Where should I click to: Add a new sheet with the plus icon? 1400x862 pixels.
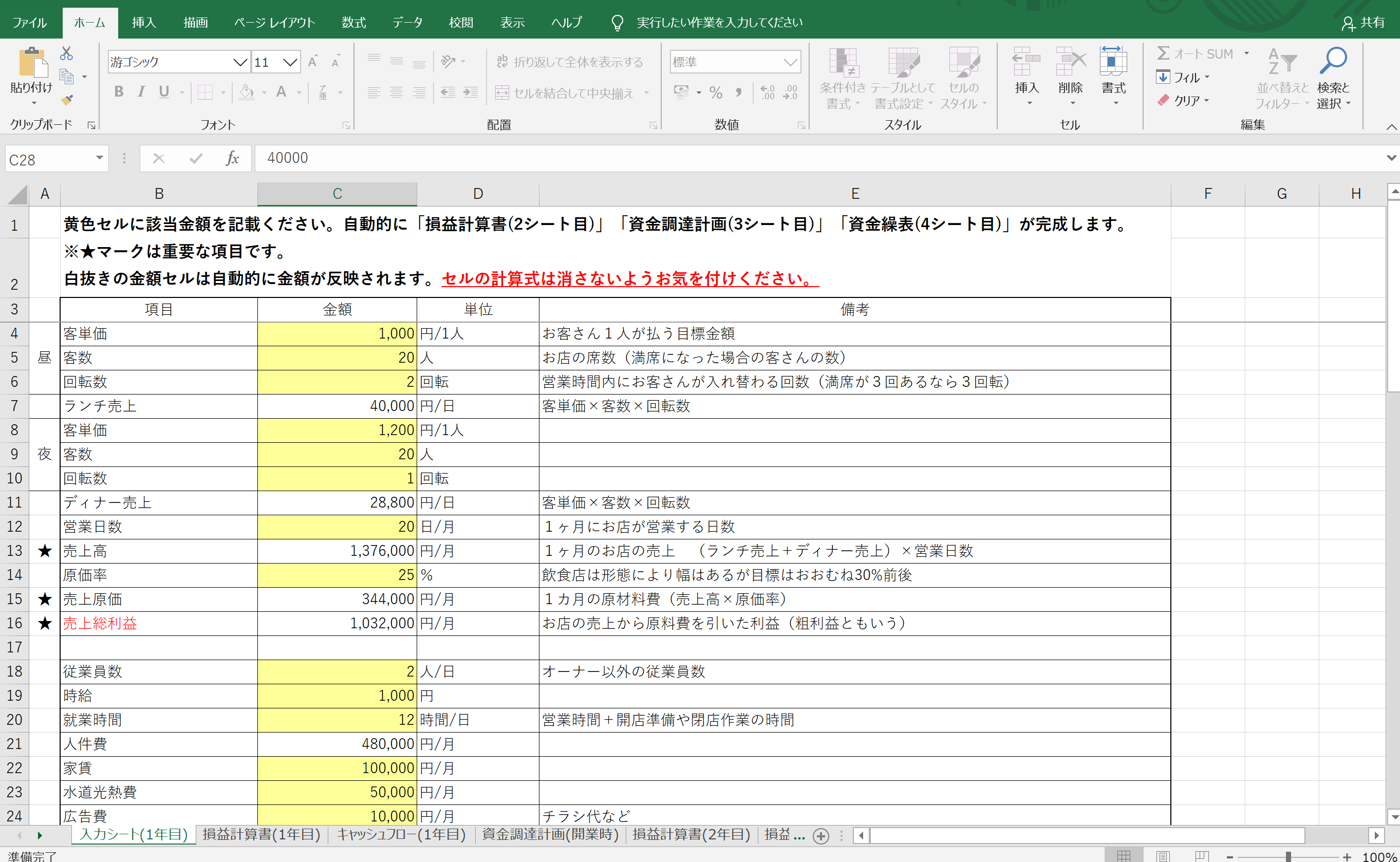tap(820, 836)
